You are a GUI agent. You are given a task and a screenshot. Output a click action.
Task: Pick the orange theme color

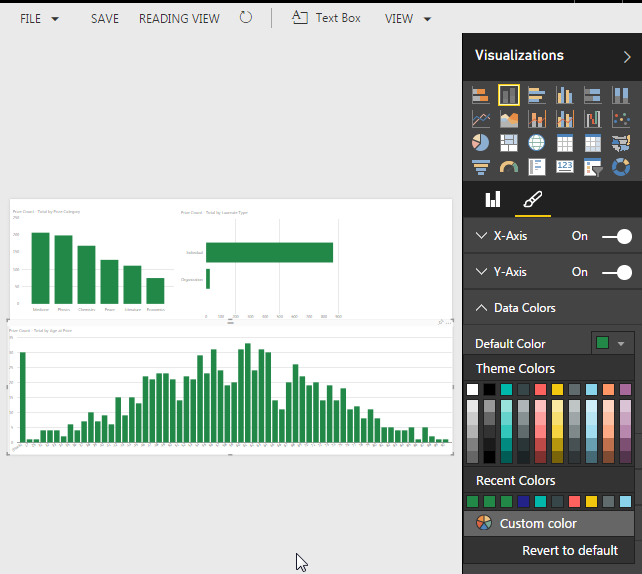[608, 389]
